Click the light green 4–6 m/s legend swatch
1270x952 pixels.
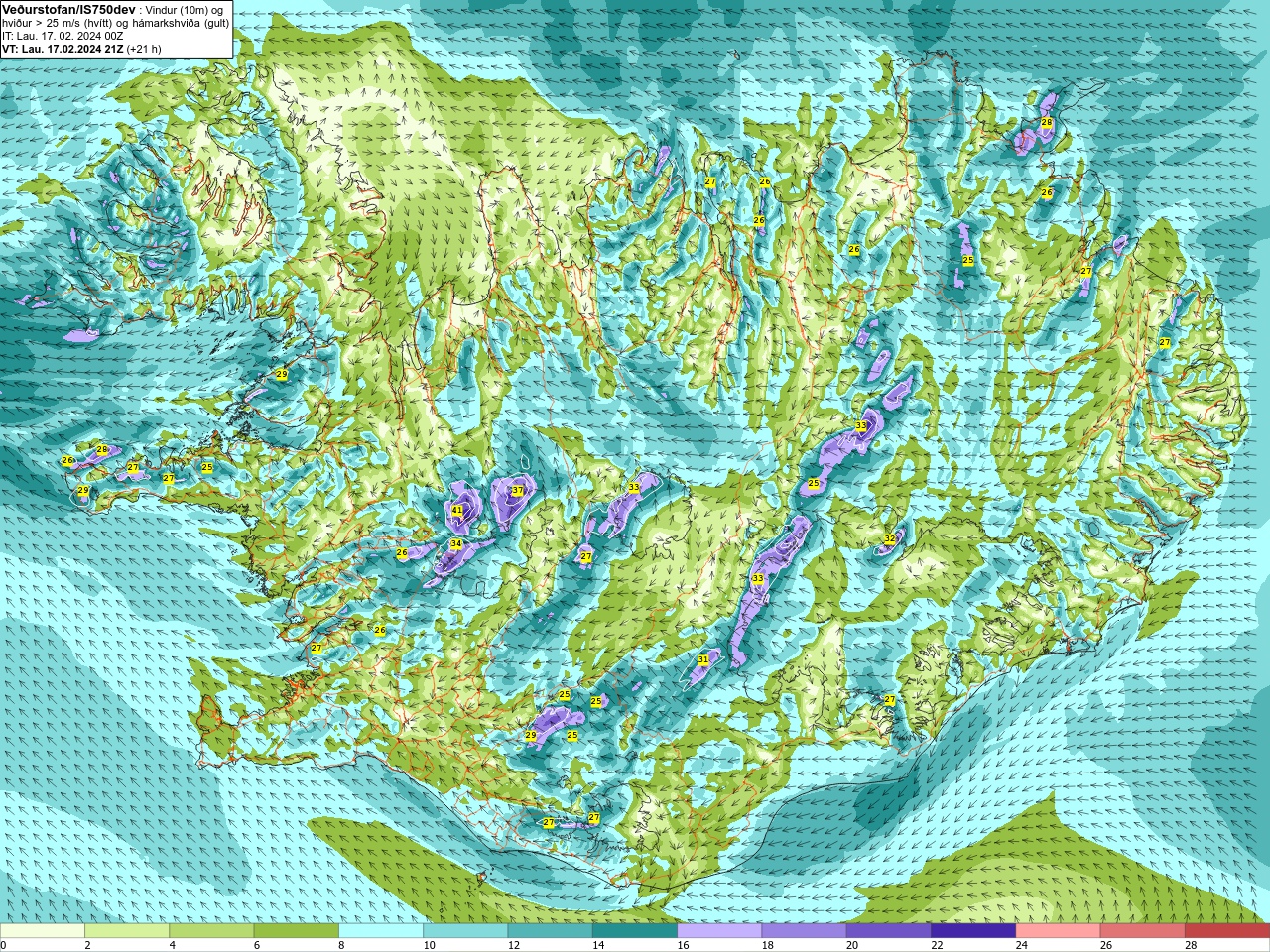coord(211,931)
